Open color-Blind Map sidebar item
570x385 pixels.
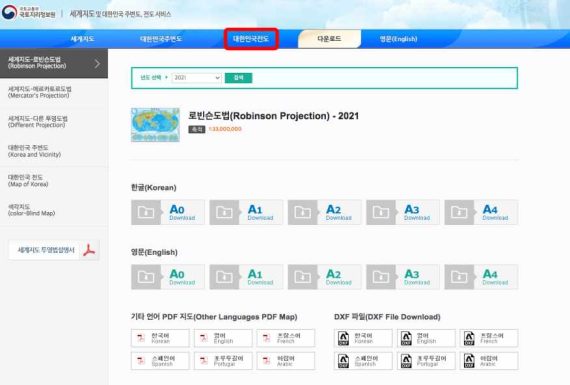pyautogui.click(x=54, y=210)
